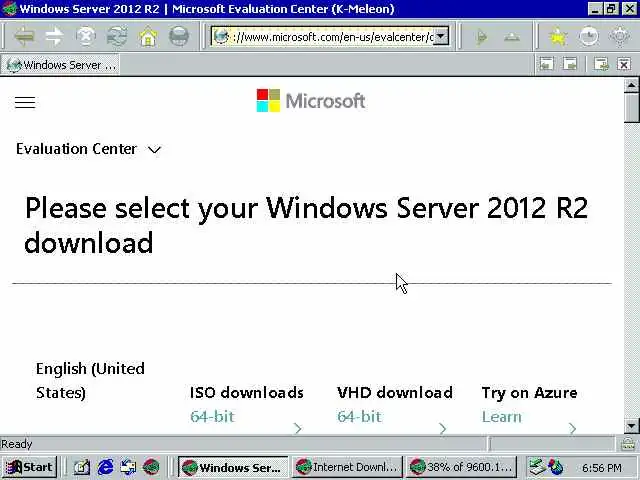Click the Try on Azure heading

point(529,393)
